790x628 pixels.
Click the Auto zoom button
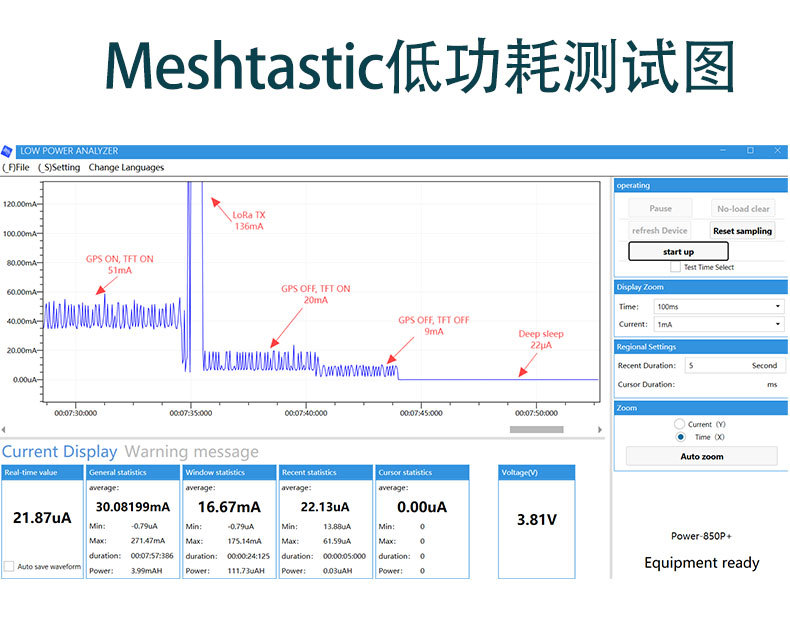click(x=702, y=456)
